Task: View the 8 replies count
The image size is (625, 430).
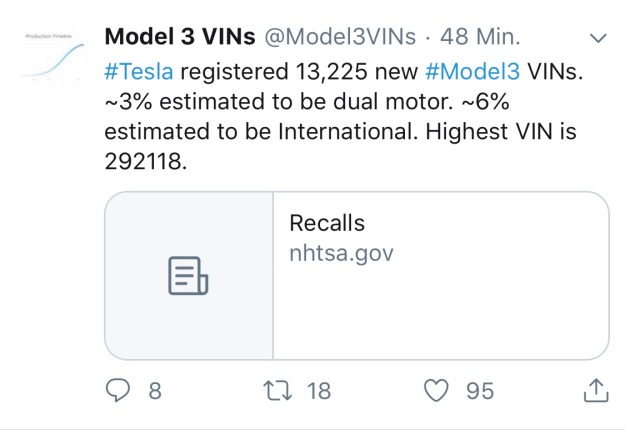Action: click(x=154, y=391)
